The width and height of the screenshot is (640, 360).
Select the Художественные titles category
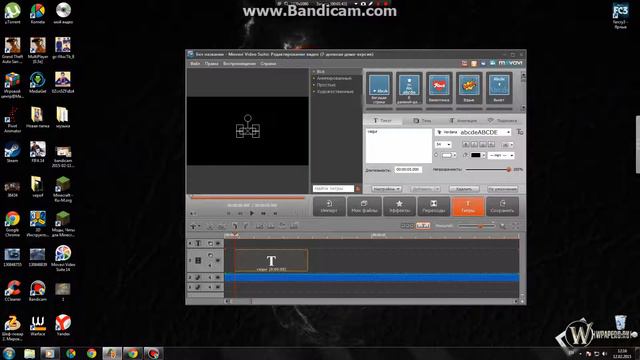click(335, 91)
